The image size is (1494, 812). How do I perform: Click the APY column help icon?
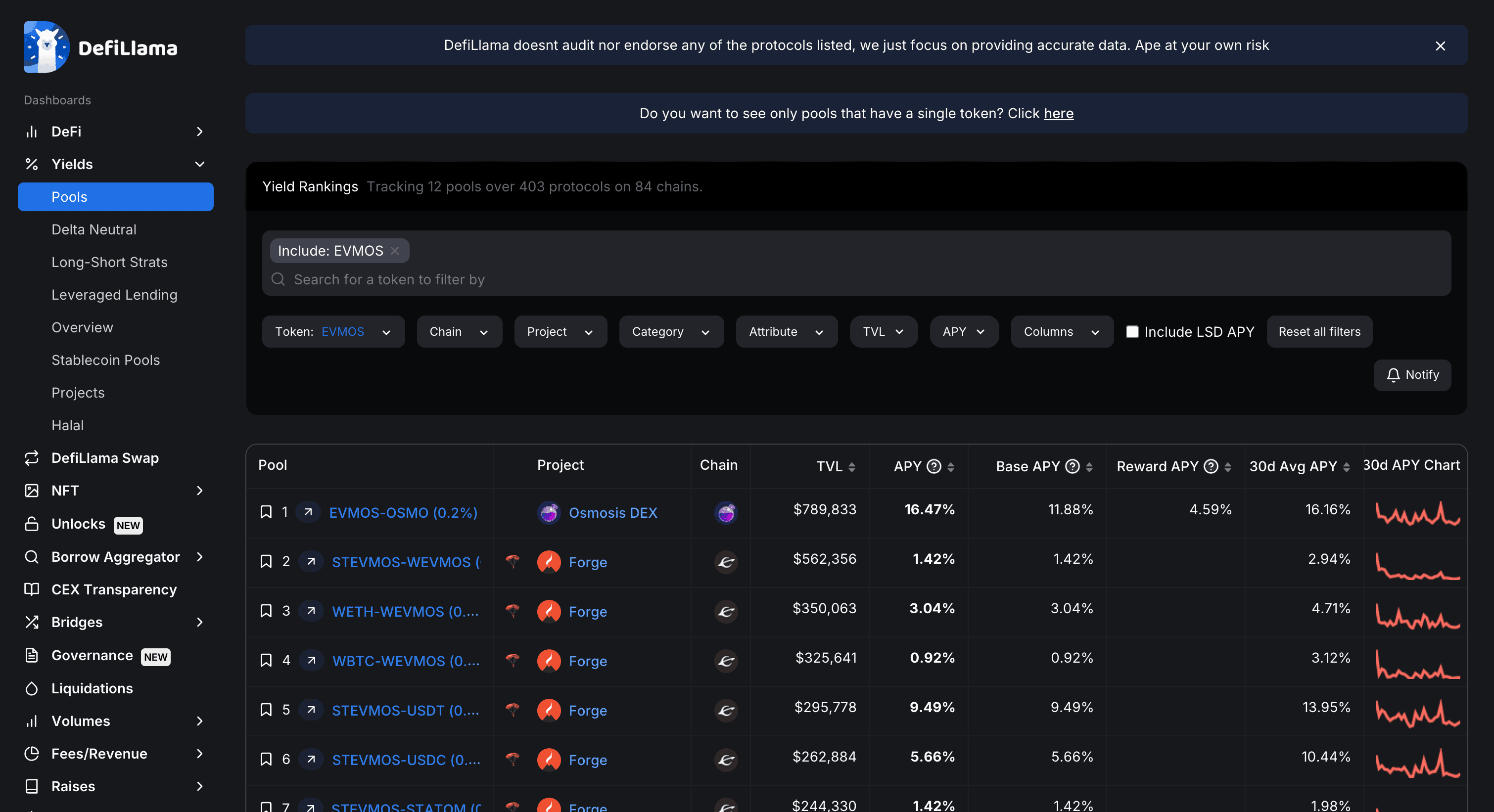[x=934, y=466]
